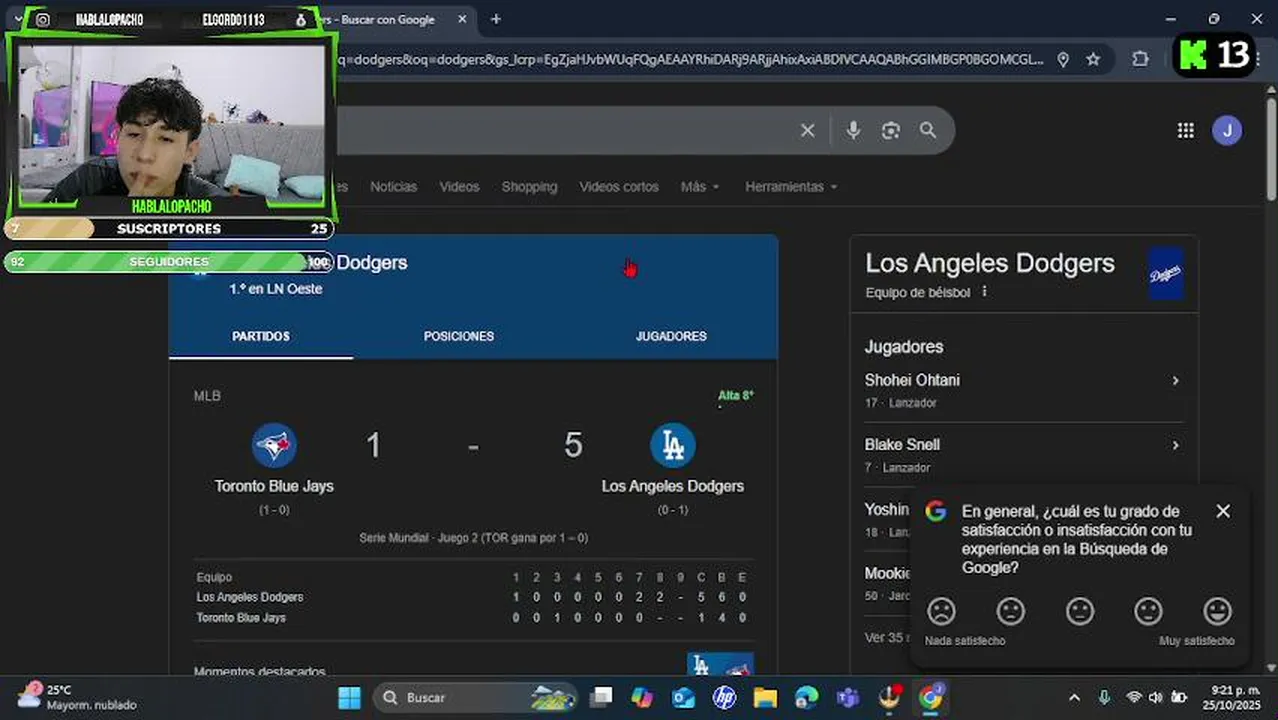Screen dimensions: 1278x720
Task: Click the Los Angeles Dodgers panel title
Action: click(989, 263)
